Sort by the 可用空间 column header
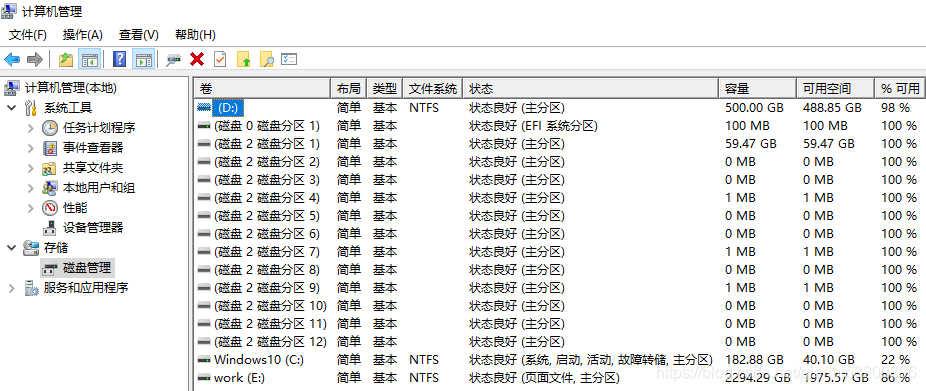The width and height of the screenshot is (926, 391). (x=835, y=89)
